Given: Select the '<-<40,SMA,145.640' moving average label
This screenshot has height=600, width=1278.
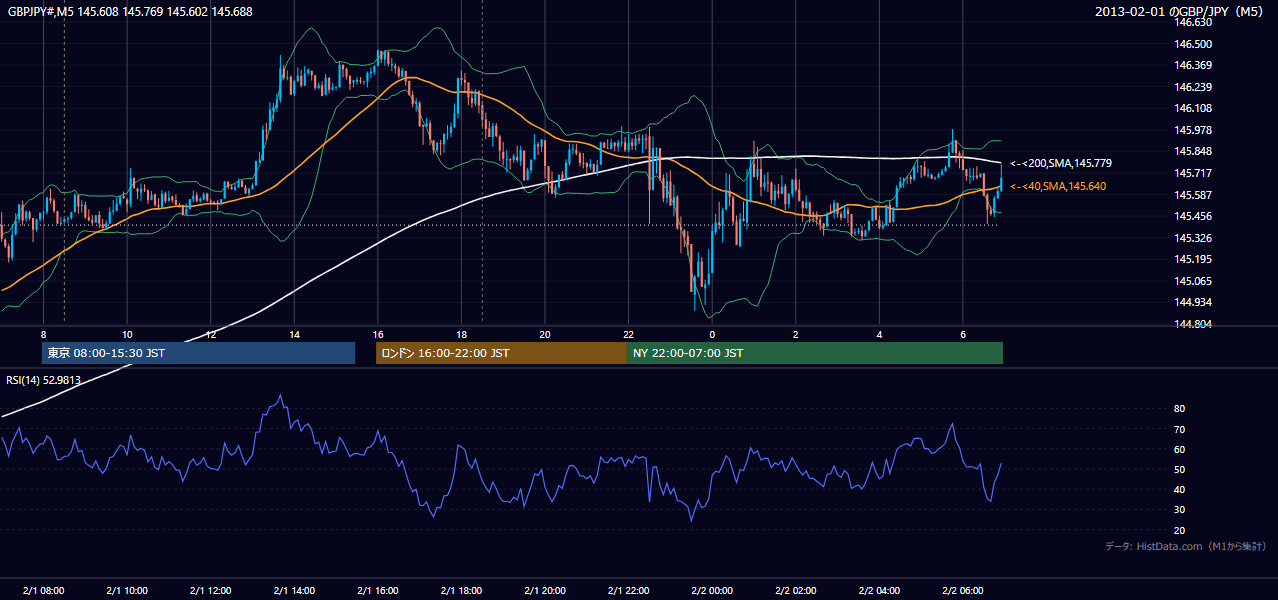Looking at the screenshot, I should coord(1058,186).
